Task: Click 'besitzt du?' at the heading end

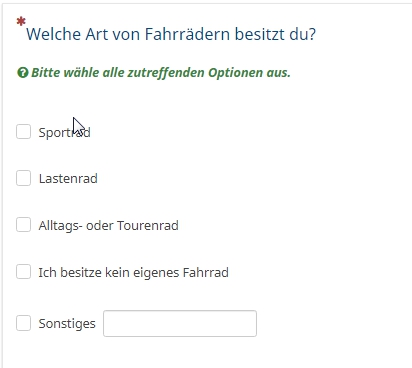Action: [275, 34]
